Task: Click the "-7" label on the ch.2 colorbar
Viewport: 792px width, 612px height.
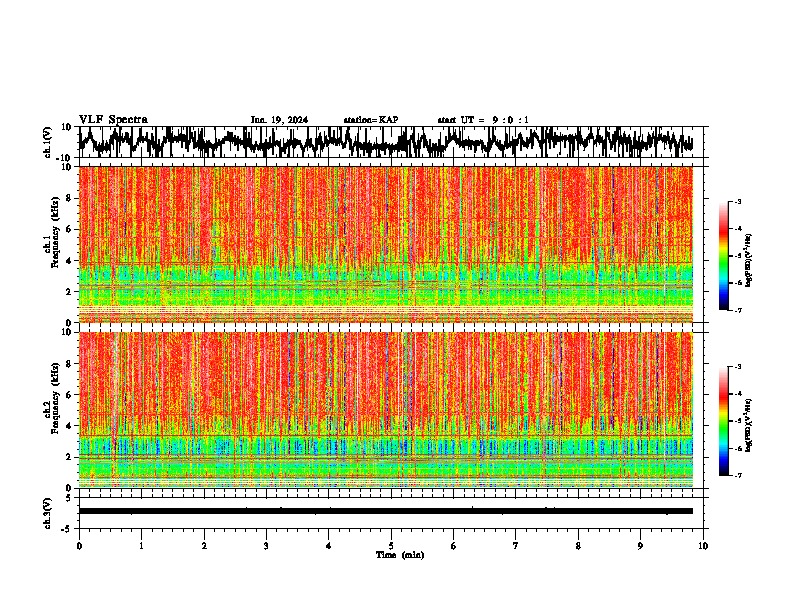Action: (737, 475)
